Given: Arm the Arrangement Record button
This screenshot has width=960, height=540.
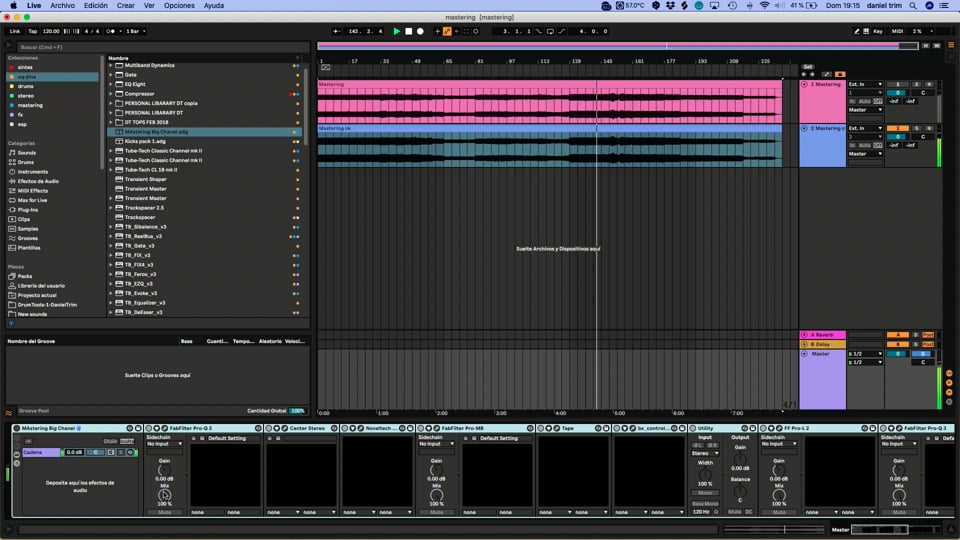Looking at the screenshot, I should [x=420, y=31].
